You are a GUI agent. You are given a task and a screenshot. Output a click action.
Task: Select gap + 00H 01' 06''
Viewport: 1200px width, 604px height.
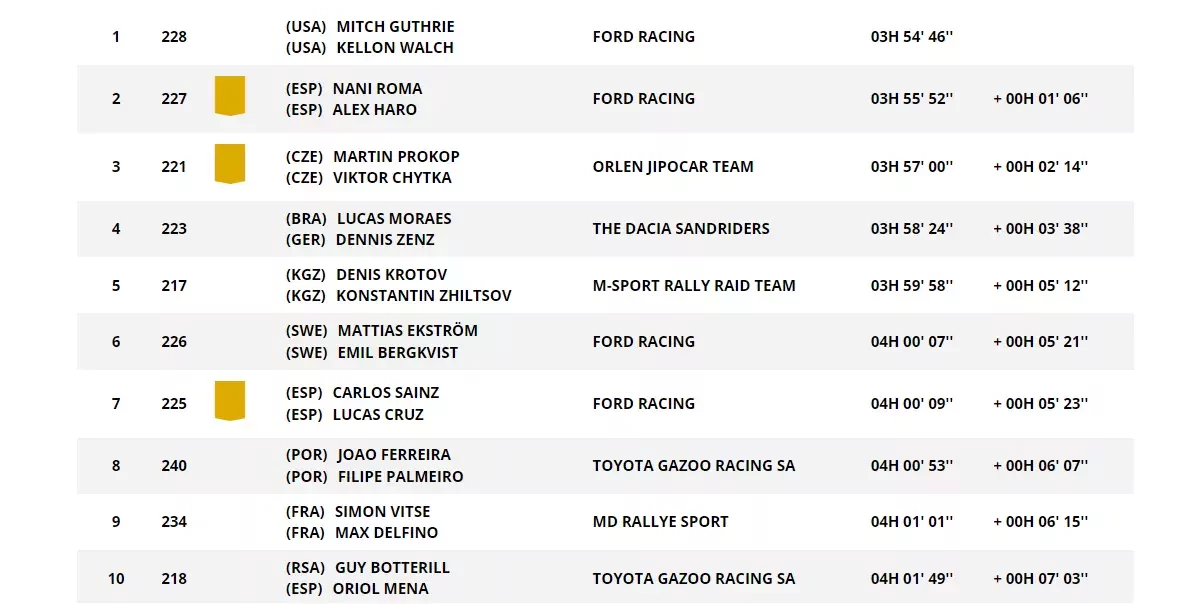click(1040, 98)
